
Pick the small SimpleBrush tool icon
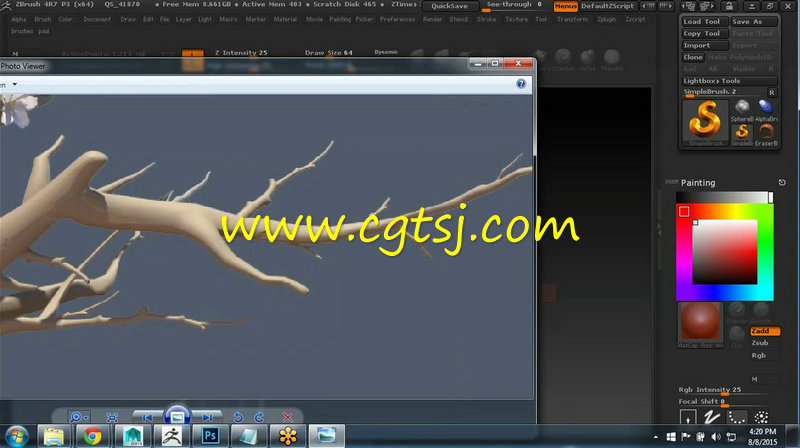point(742,135)
